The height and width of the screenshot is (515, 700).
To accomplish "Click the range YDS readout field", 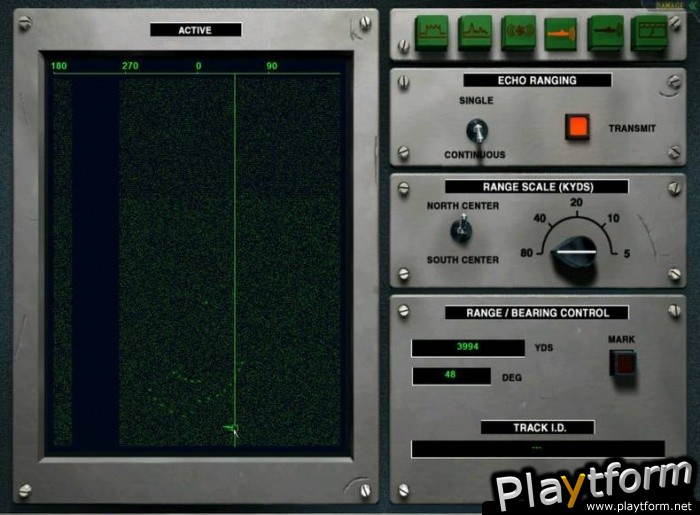I will click(x=467, y=348).
